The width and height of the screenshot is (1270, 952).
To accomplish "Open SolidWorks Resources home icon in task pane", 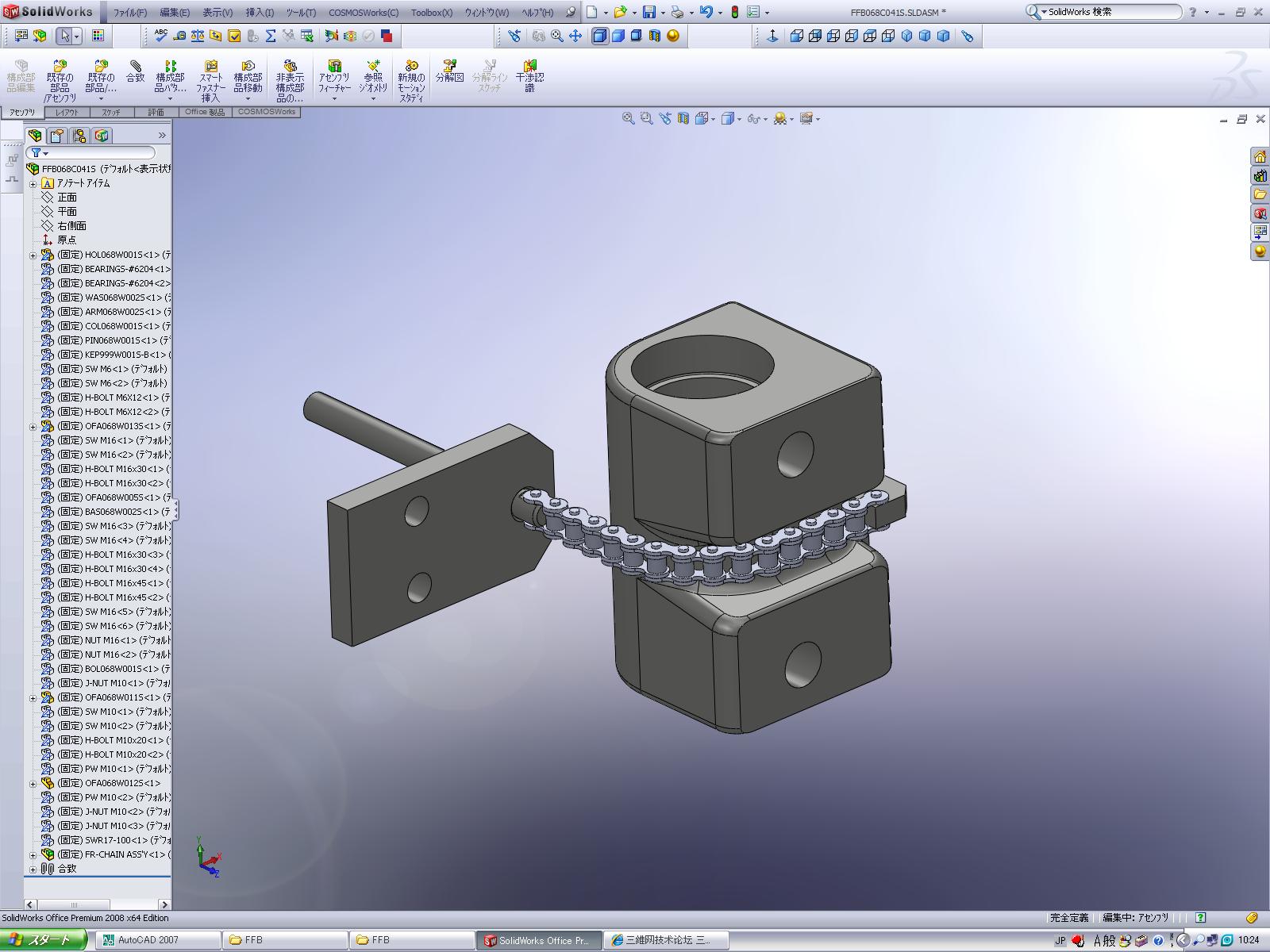I will coord(1260,156).
